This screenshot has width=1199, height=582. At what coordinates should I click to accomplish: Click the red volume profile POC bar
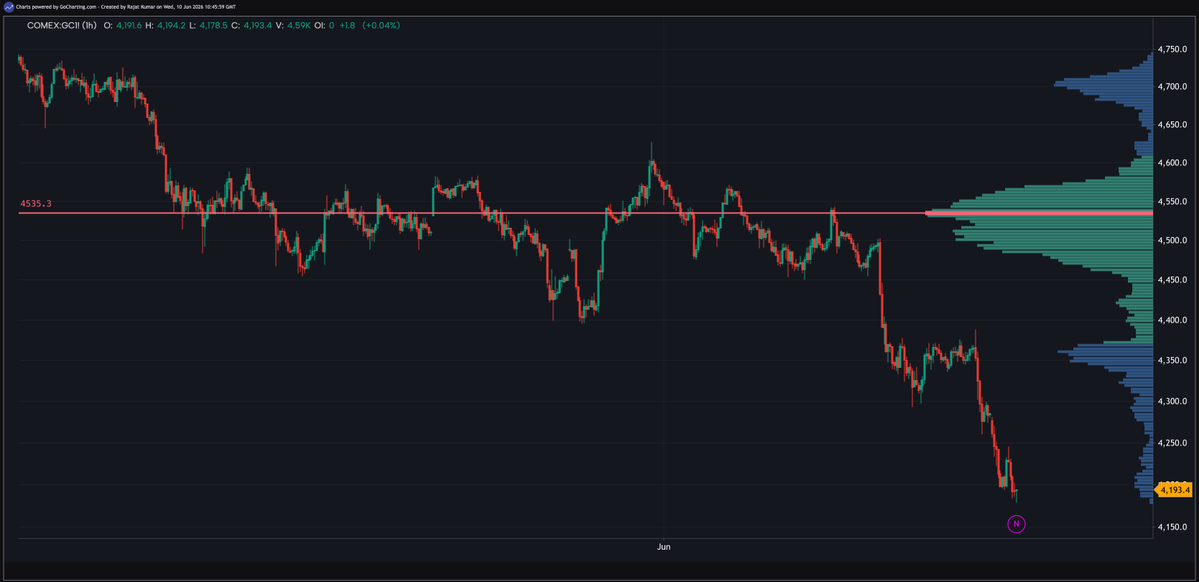click(1038, 213)
